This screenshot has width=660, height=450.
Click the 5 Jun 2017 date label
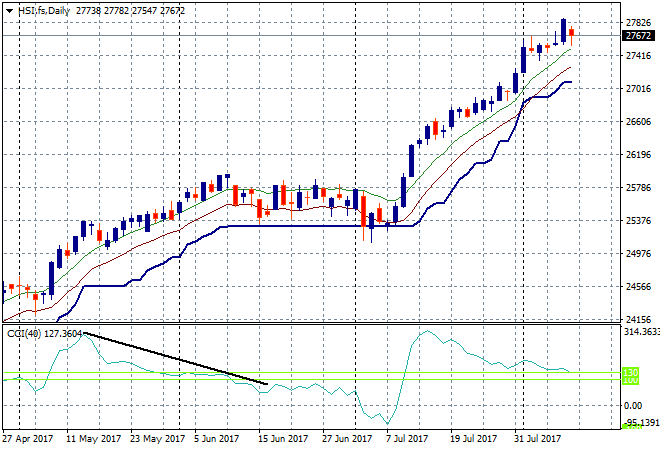216,439
